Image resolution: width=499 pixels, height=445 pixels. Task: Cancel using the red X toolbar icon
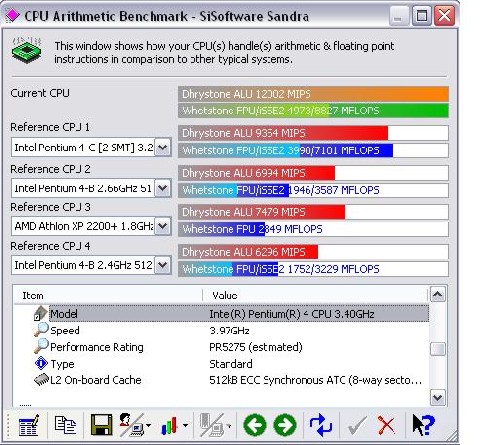(386, 425)
